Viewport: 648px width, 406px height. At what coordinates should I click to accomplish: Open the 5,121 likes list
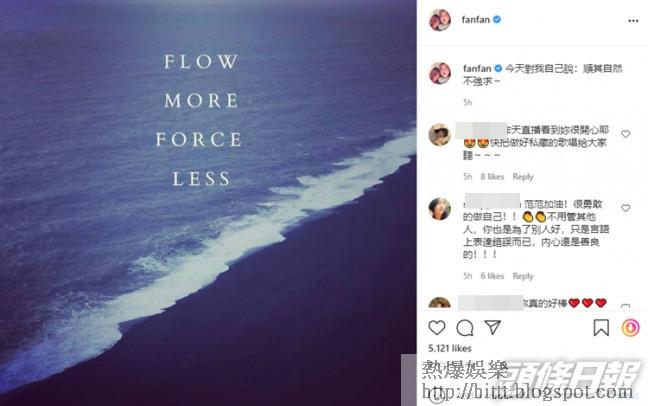point(450,348)
